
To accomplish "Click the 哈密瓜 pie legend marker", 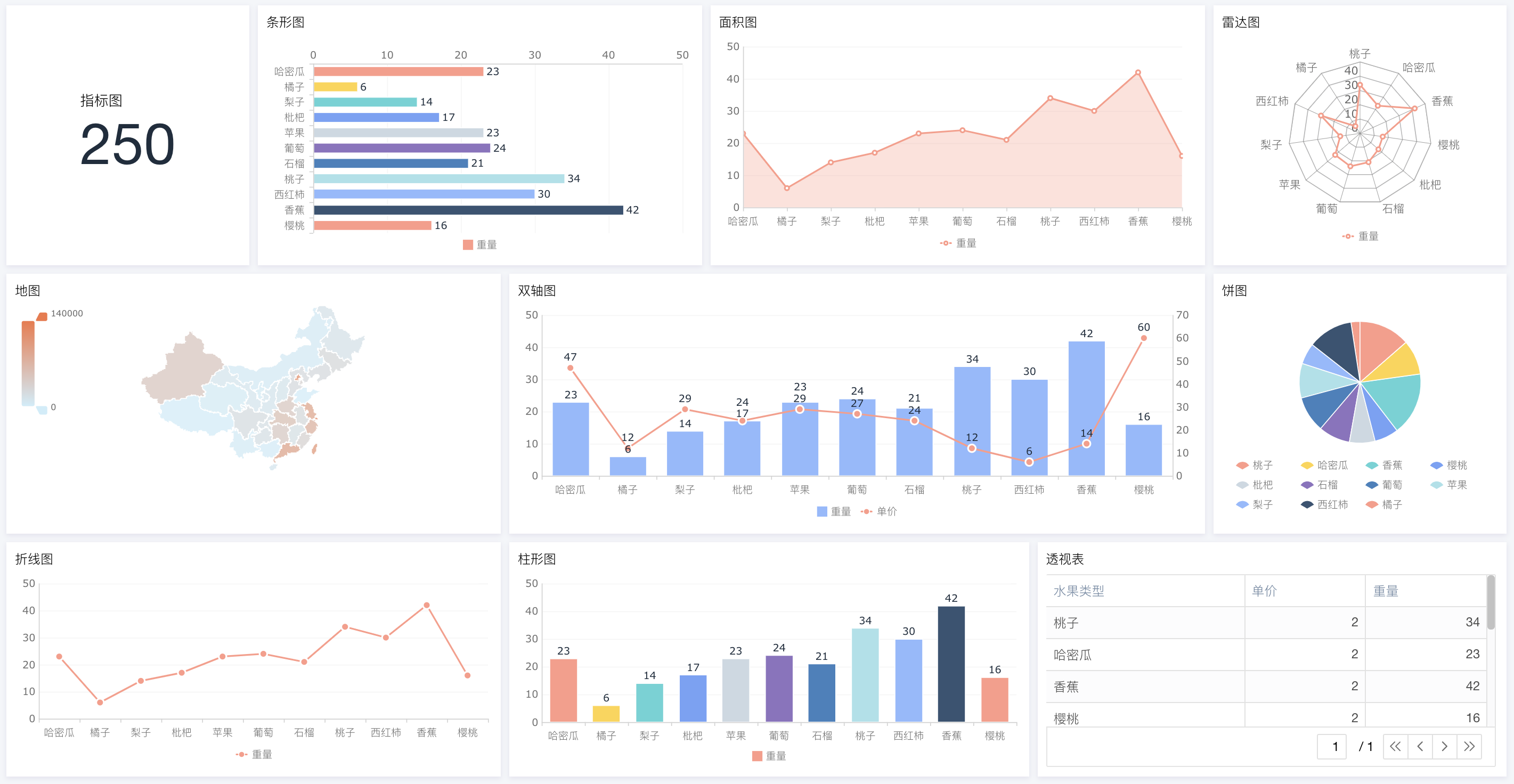I will click(1307, 466).
